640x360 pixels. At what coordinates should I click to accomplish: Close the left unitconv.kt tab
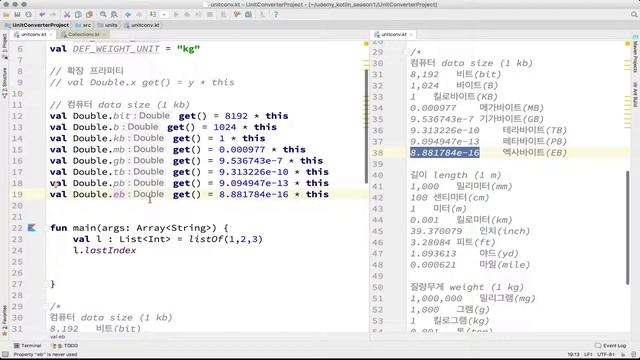[x=51, y=35]
